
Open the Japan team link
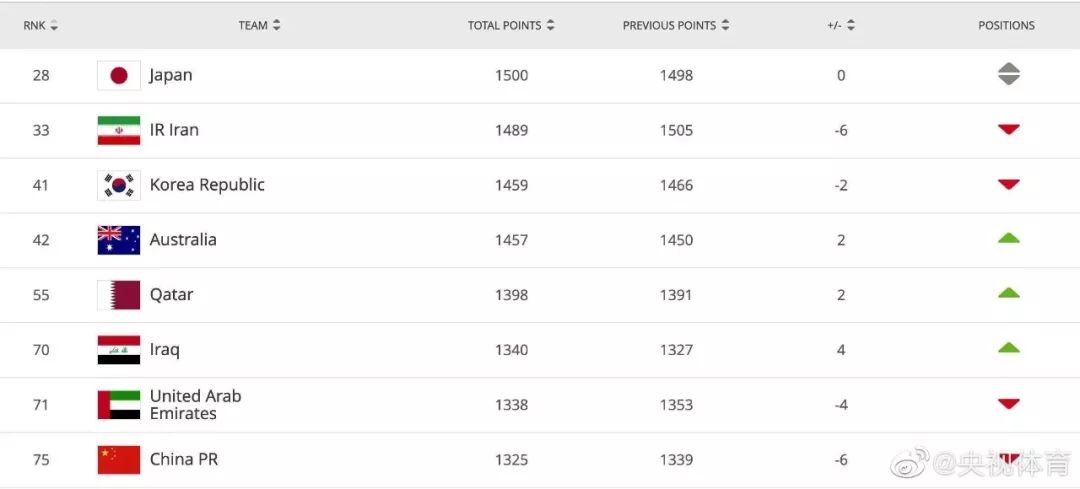click(x=171, y=75)
